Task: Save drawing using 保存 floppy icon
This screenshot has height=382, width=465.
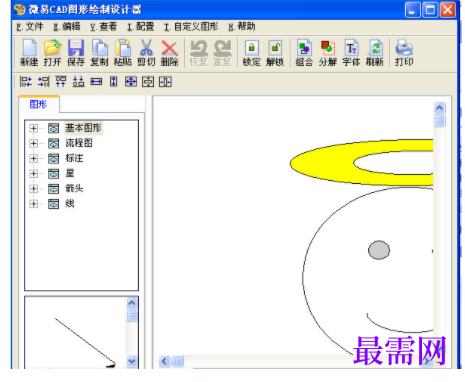Action: [76, 53]
